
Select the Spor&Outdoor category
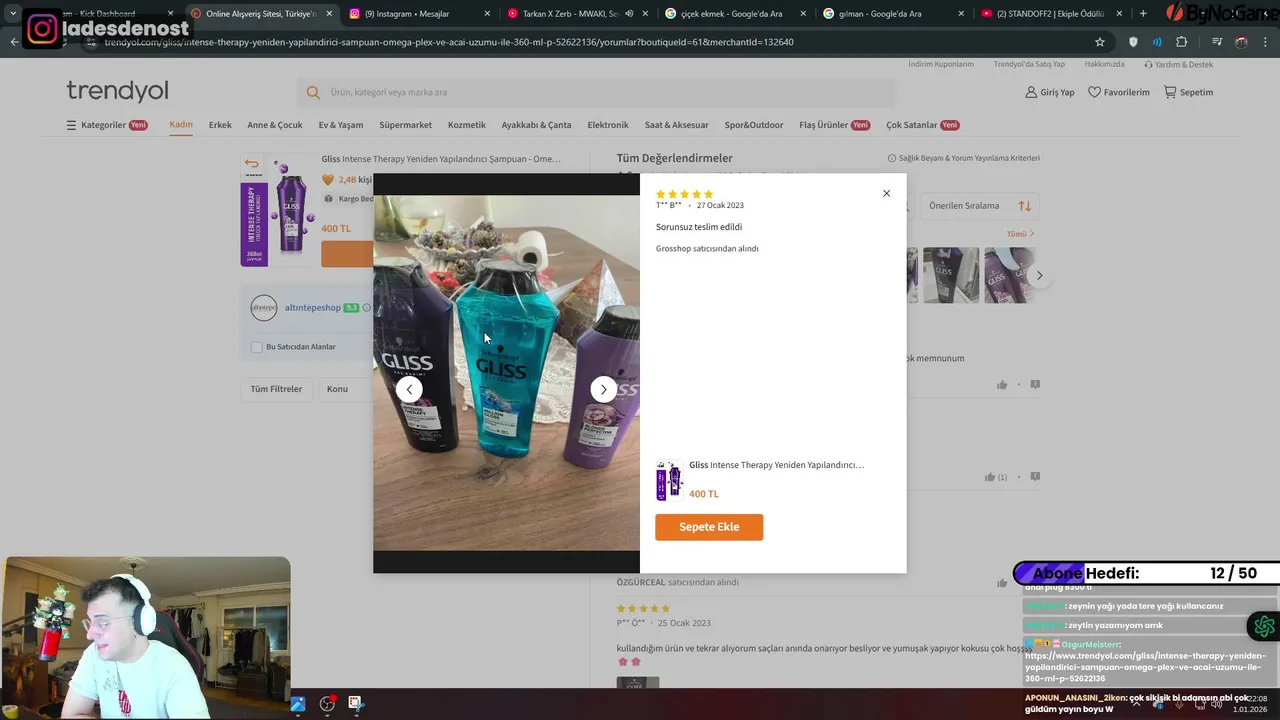[x=754, y=125]
